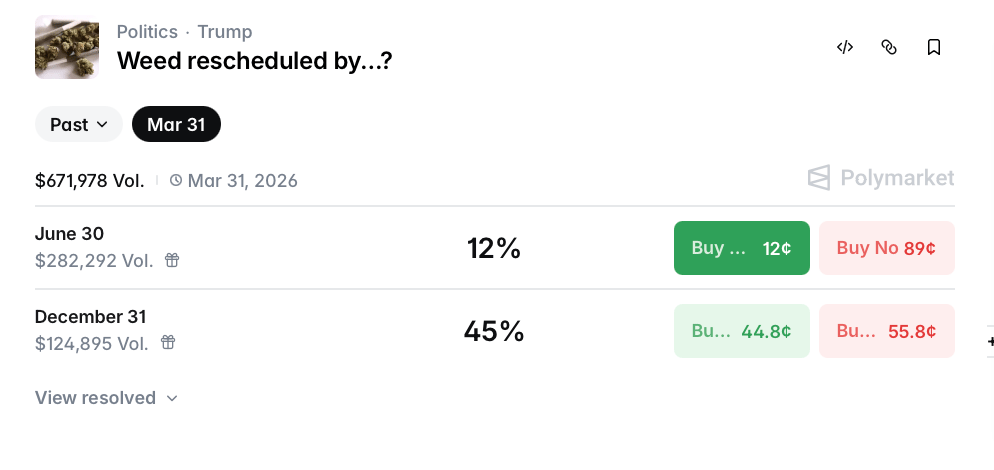Copy the market link via chain icon
994x470 pixels.
[889, 47]
